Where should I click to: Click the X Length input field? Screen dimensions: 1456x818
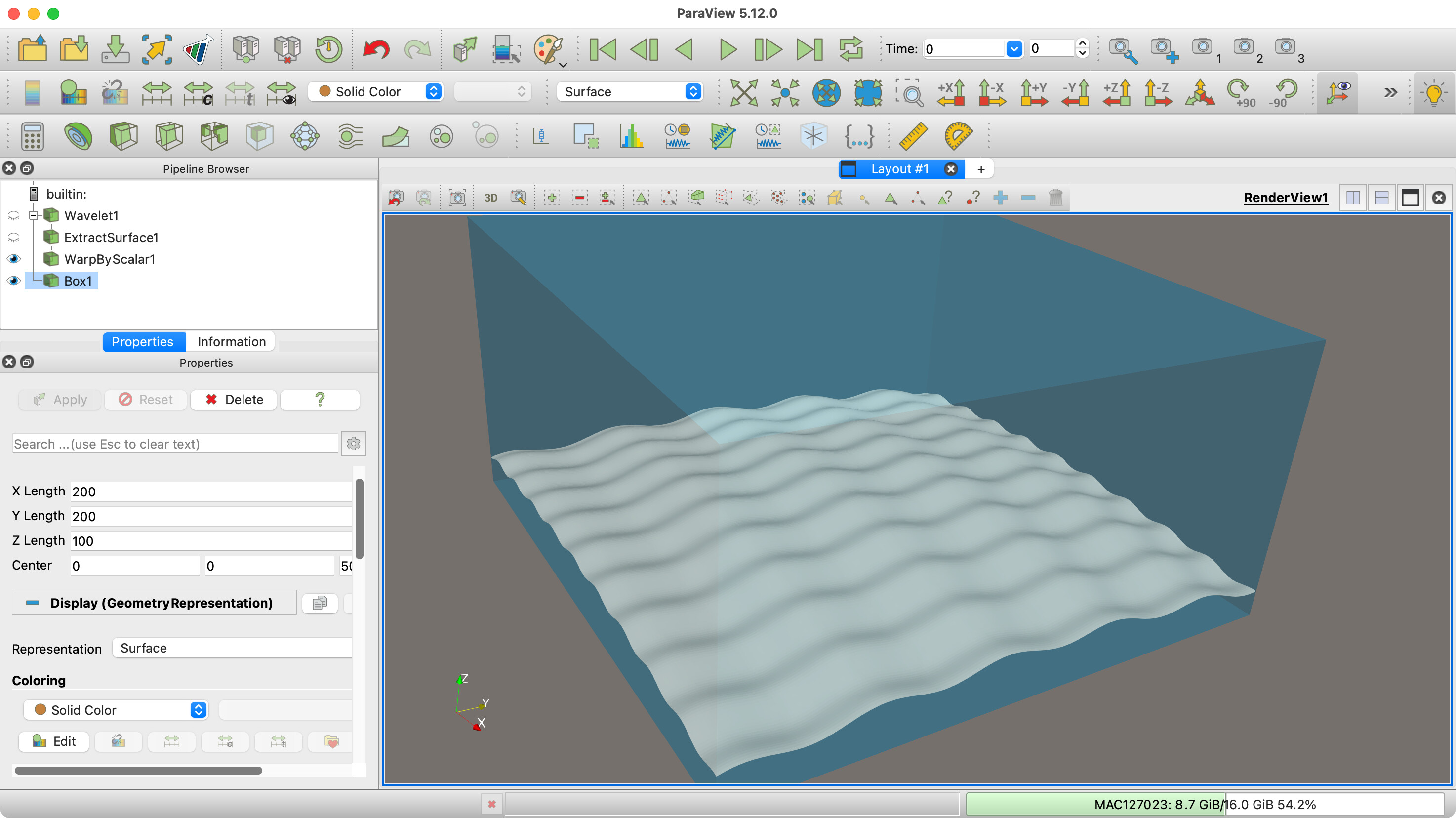210,491
